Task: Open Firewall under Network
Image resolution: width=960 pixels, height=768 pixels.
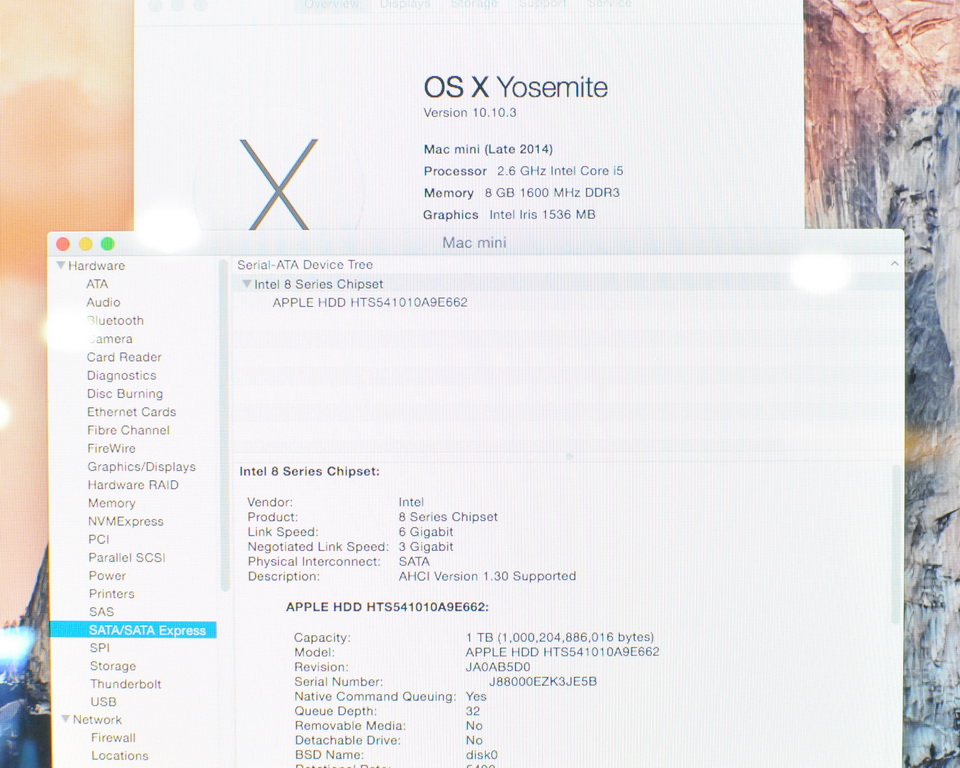Action: tap(113, 738)
